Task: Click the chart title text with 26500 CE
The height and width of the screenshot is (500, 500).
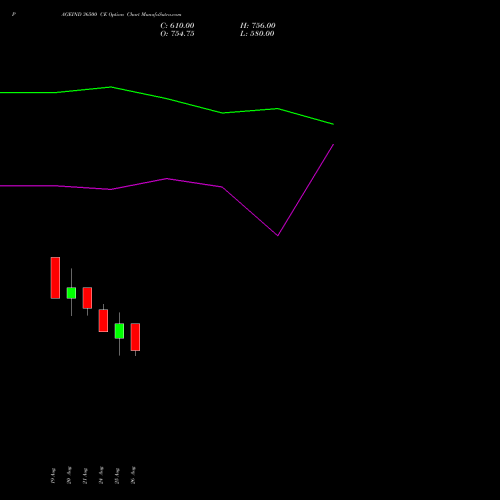Action: click(121, 14)
